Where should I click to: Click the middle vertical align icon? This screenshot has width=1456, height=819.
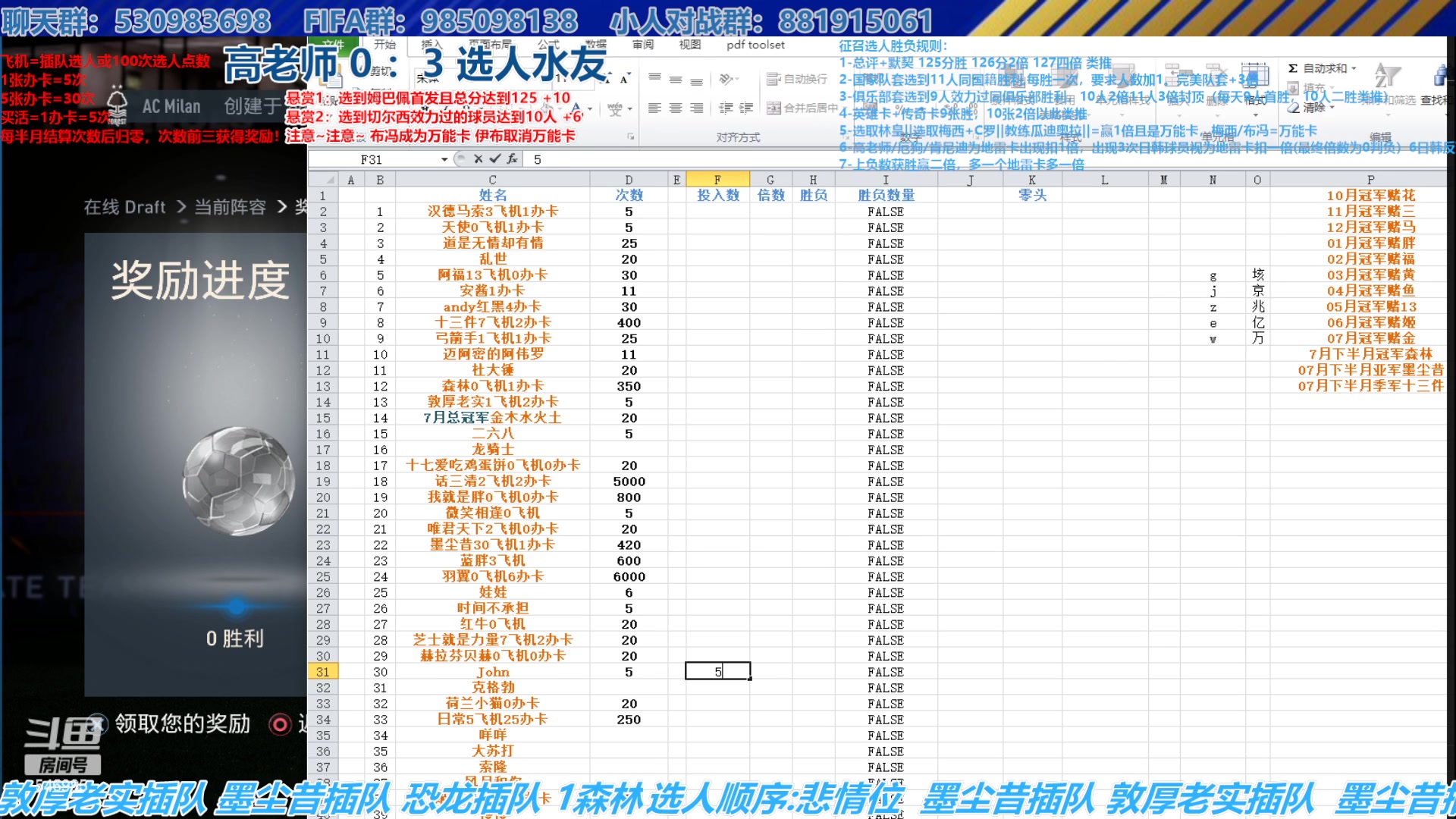(675, 79)
